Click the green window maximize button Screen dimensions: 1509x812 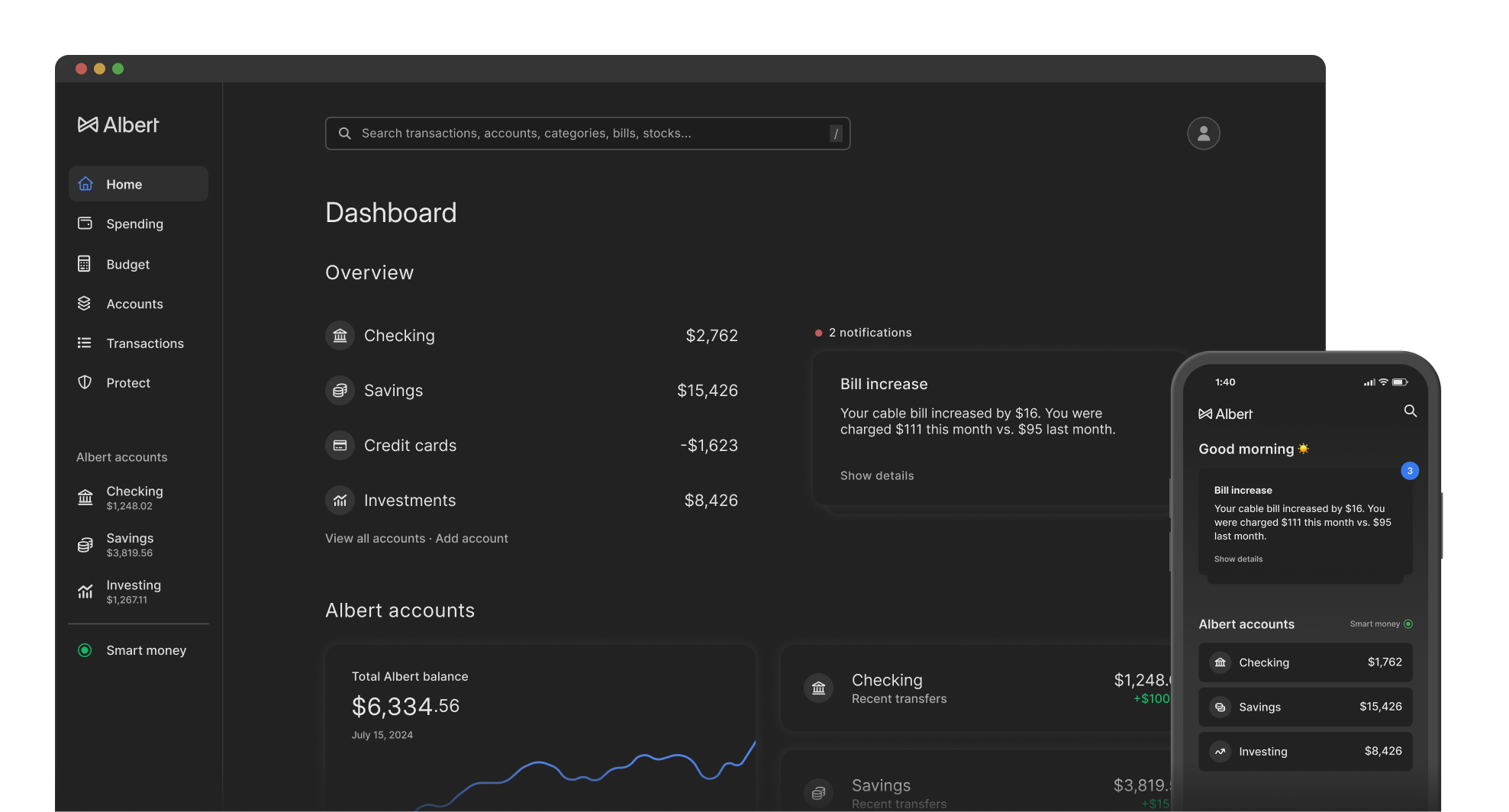[118, 69]
